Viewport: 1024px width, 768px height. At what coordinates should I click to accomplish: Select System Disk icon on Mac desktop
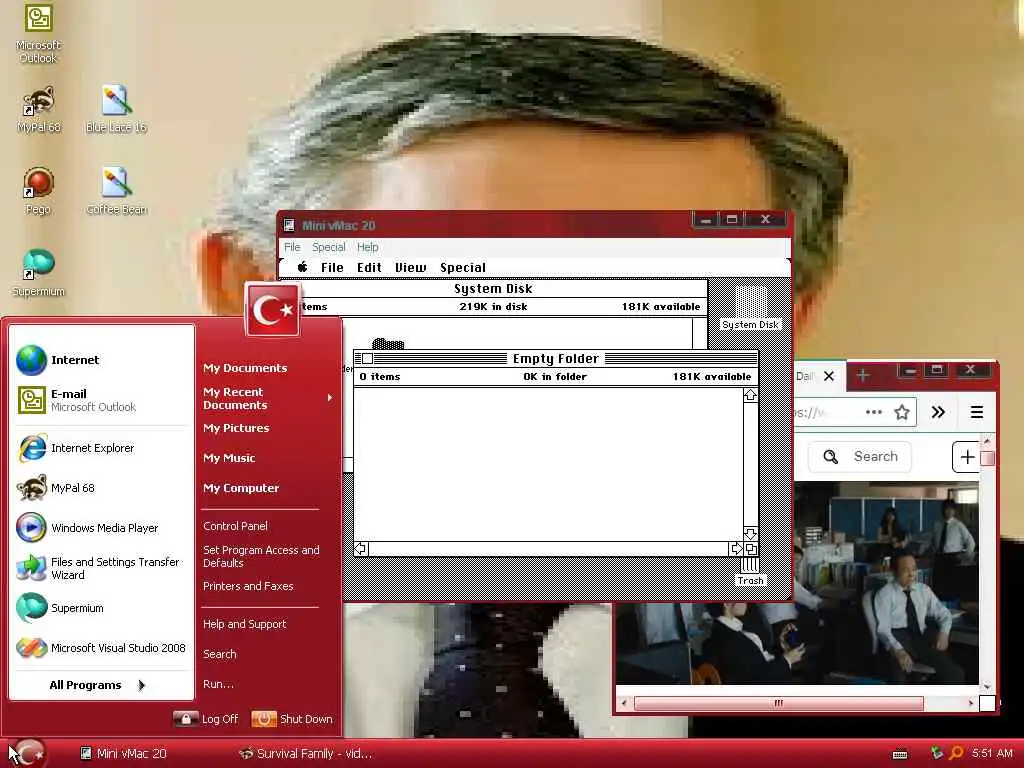click(x=750, y=307)
